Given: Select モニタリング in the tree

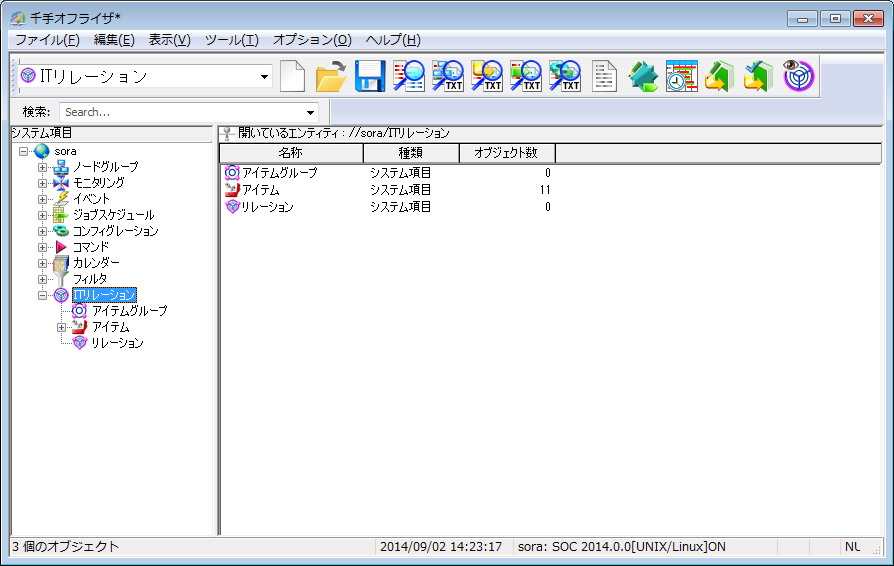Looking at the screenshot, I should (x=99, y=183).
